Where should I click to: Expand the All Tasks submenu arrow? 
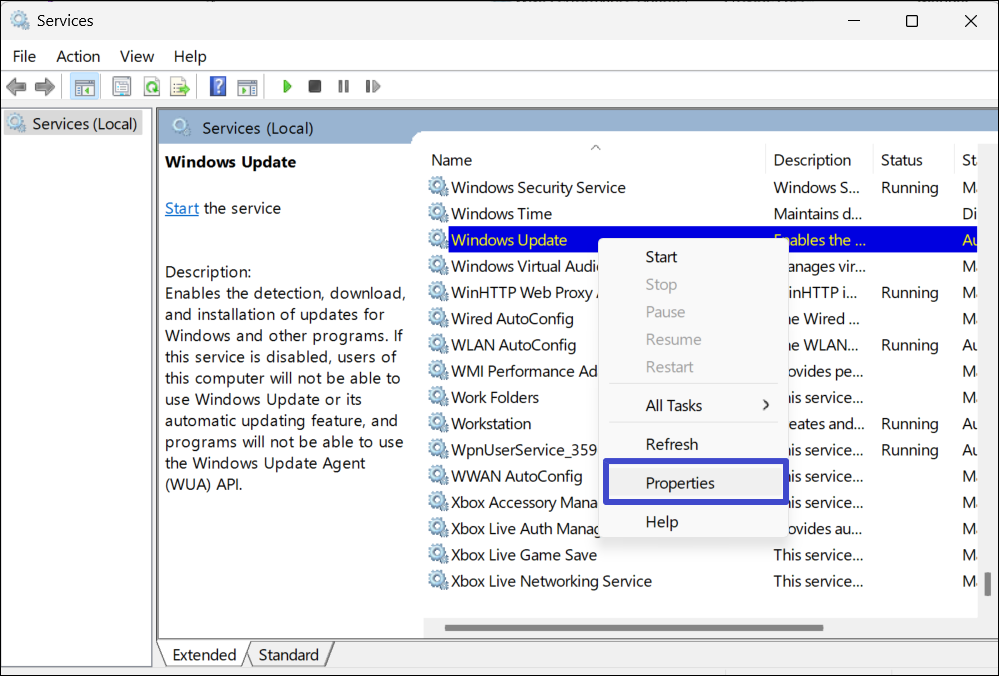tap(766, 405)
